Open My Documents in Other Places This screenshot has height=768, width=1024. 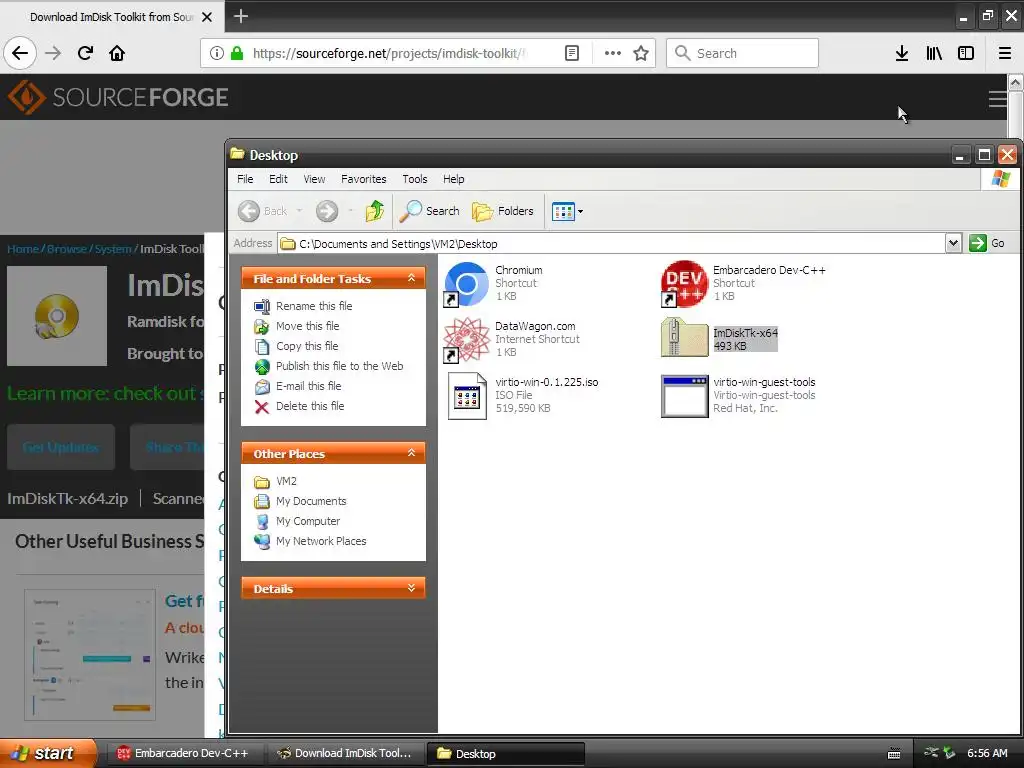point(311,502)
